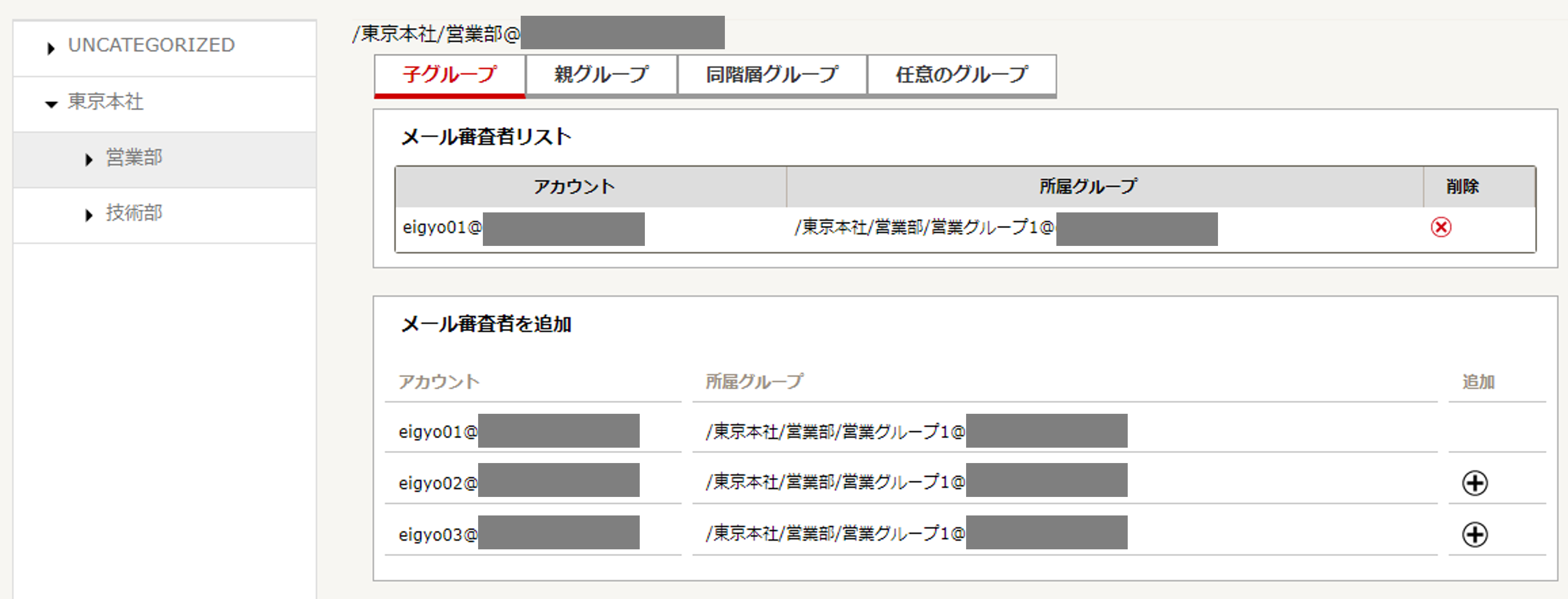1568x599 pixels.
Task: Add eigyo02 as a mail reviewer
Action: coord(1474,483)
